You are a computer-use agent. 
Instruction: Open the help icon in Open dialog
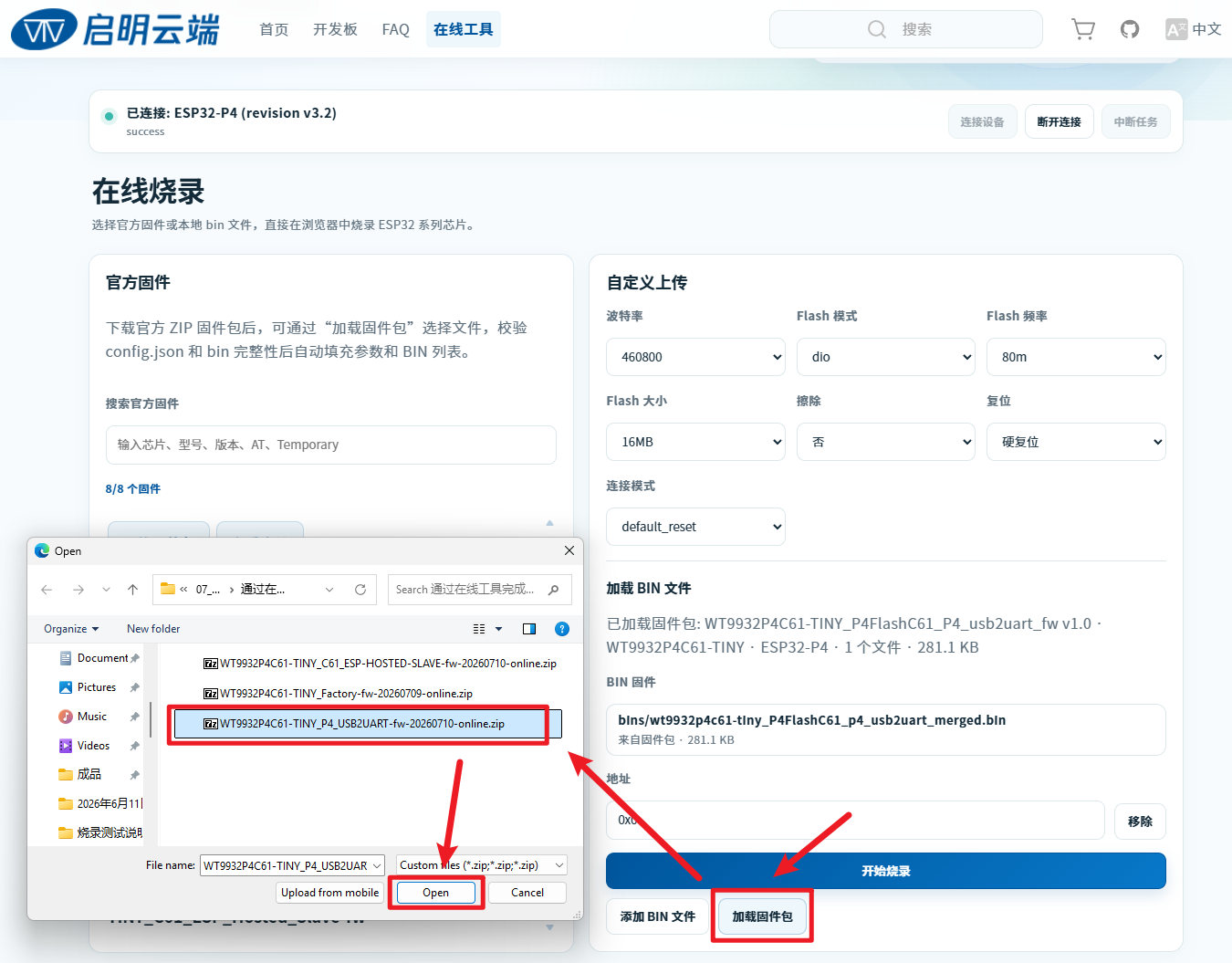pyautogui.click(x=562, y=629)
